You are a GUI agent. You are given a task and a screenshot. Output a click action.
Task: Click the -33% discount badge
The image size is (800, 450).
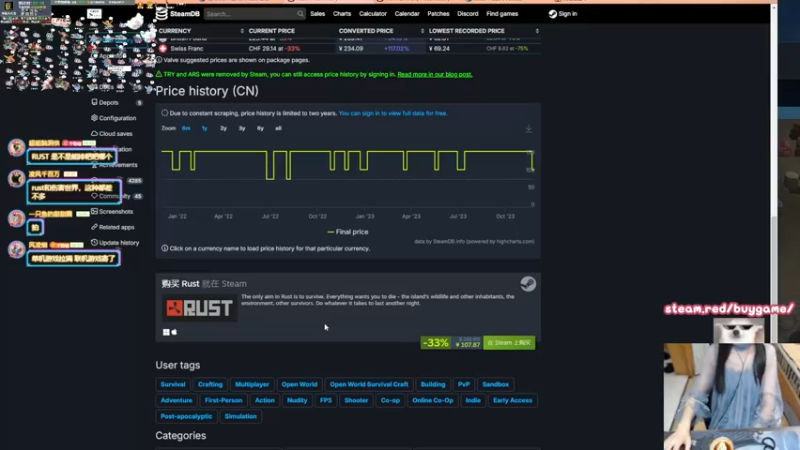(x=436, y=343)
